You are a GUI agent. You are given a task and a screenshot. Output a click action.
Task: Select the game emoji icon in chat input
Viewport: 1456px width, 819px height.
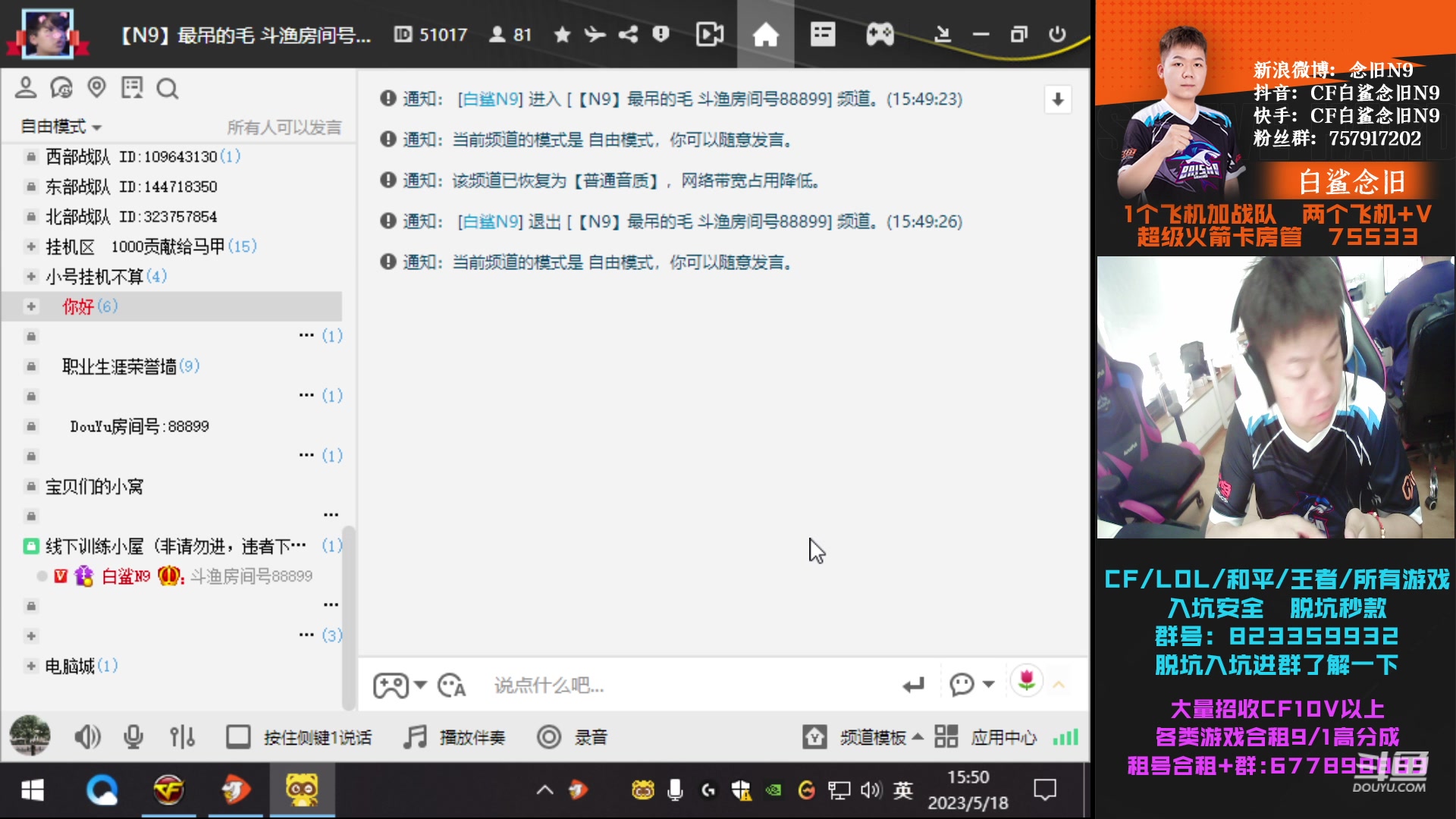coord(391,685)
